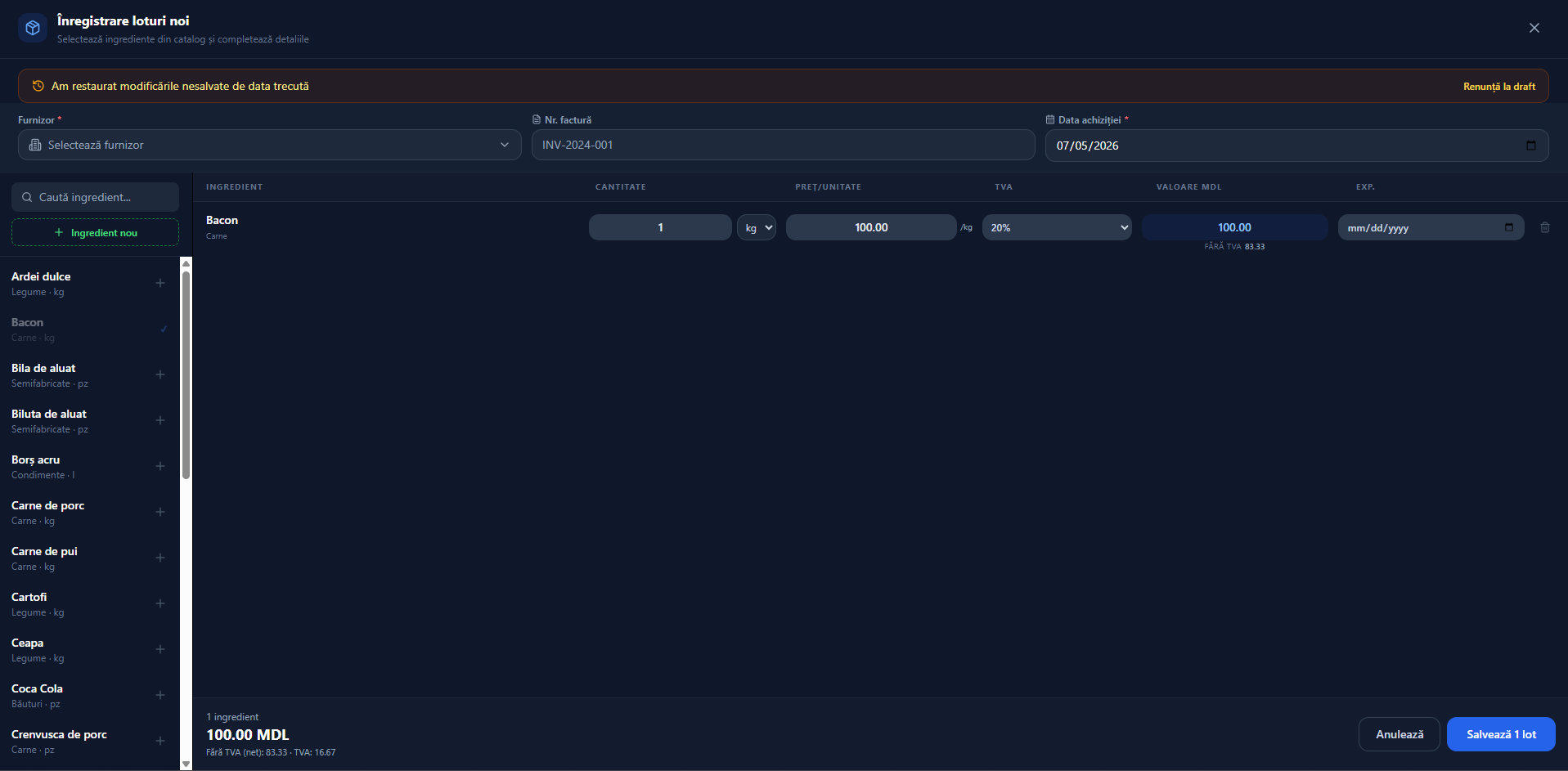Open calendar icon in Bacon expiry field

pos(1509,227)
